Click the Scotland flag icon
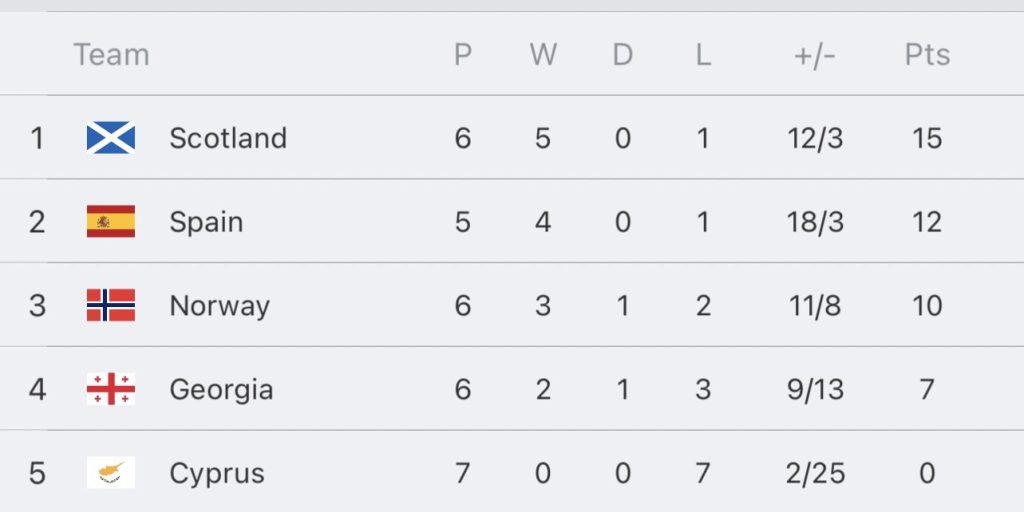 [x=111, y=138]
